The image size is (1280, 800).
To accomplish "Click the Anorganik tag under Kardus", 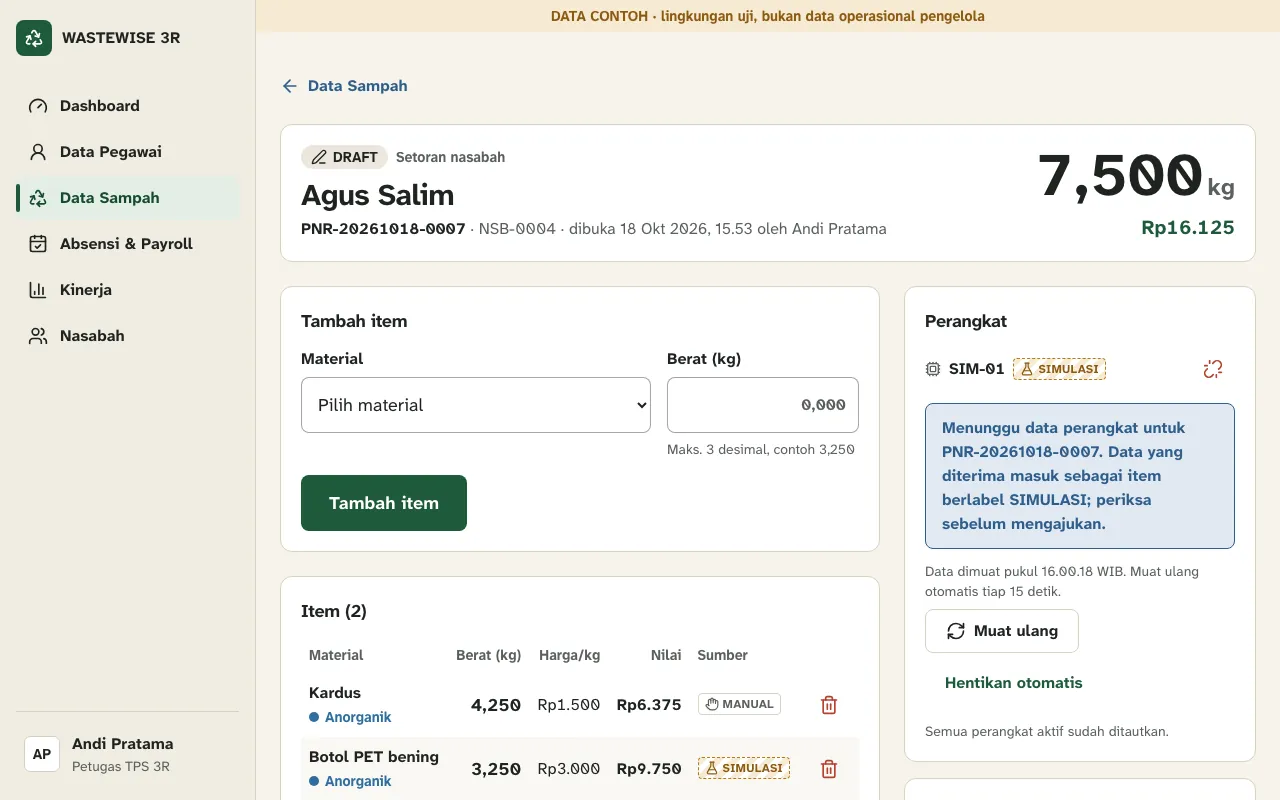I will coord(350,717).
